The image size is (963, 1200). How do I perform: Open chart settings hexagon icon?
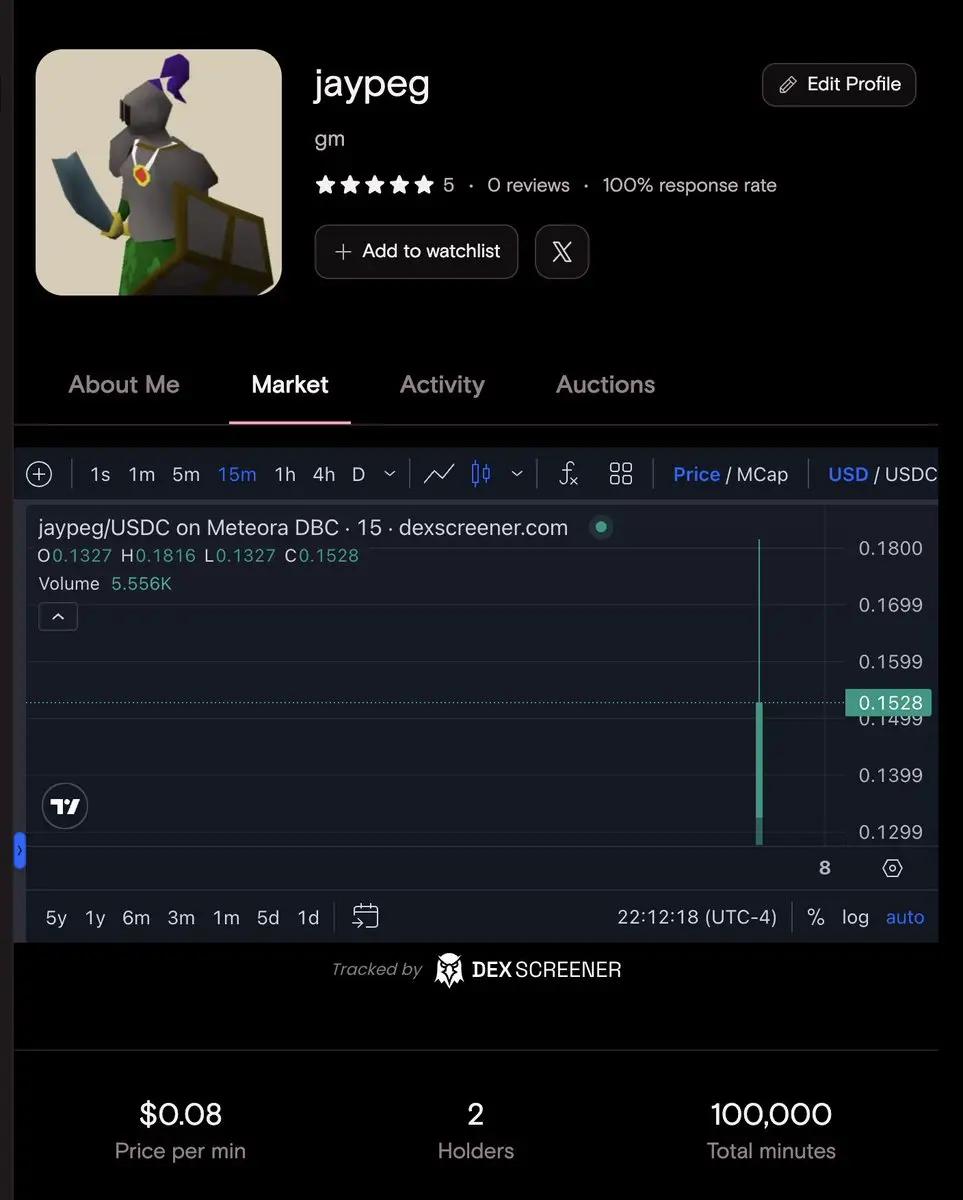tap(893, 868)
